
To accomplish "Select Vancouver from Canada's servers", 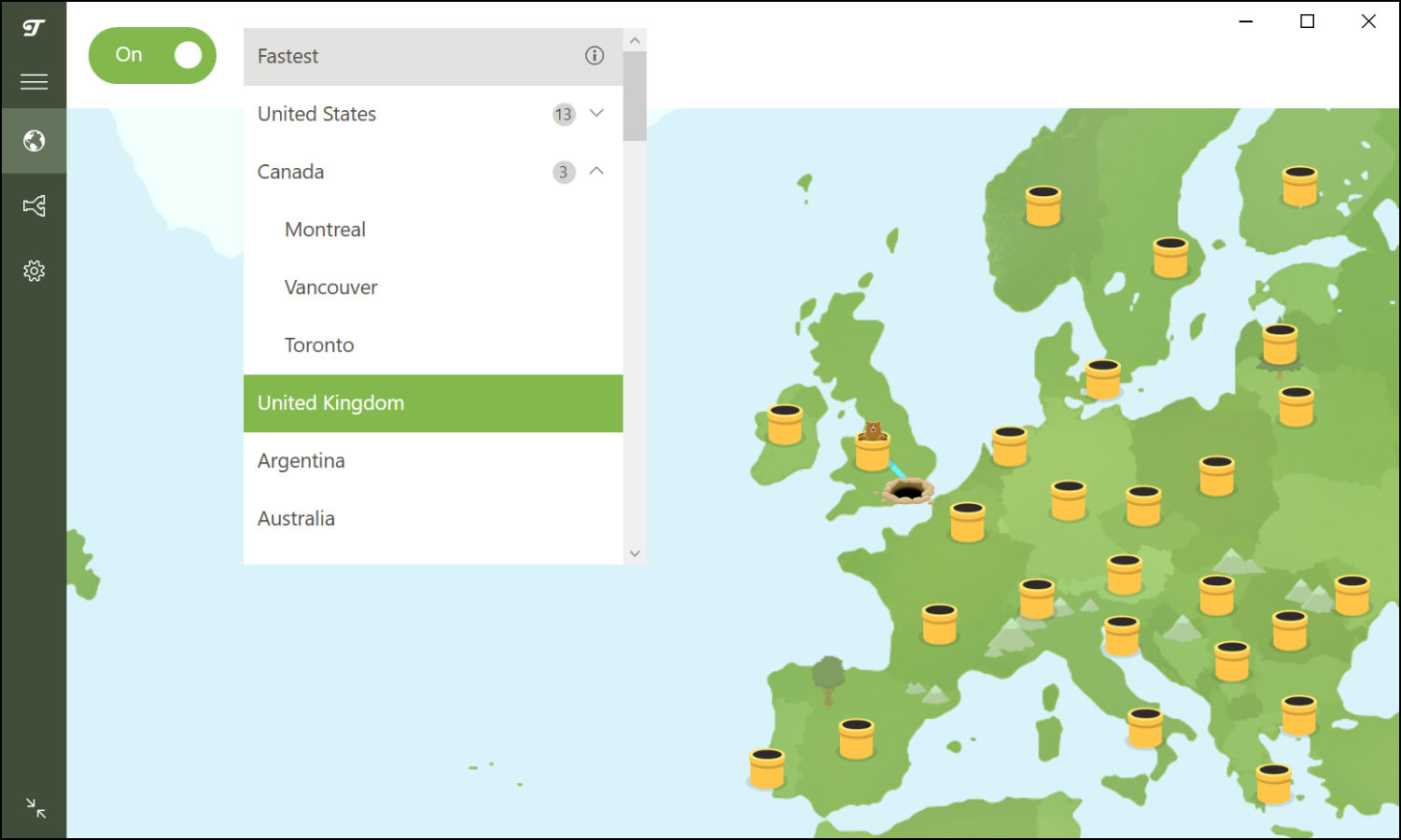I will tap(331, 287).
